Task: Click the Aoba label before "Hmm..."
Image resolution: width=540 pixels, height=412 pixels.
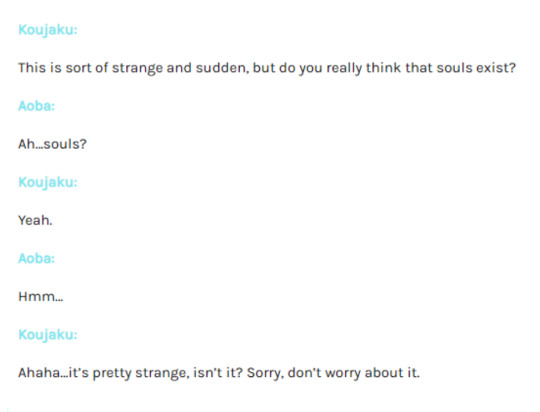Action: click(37, 258)
